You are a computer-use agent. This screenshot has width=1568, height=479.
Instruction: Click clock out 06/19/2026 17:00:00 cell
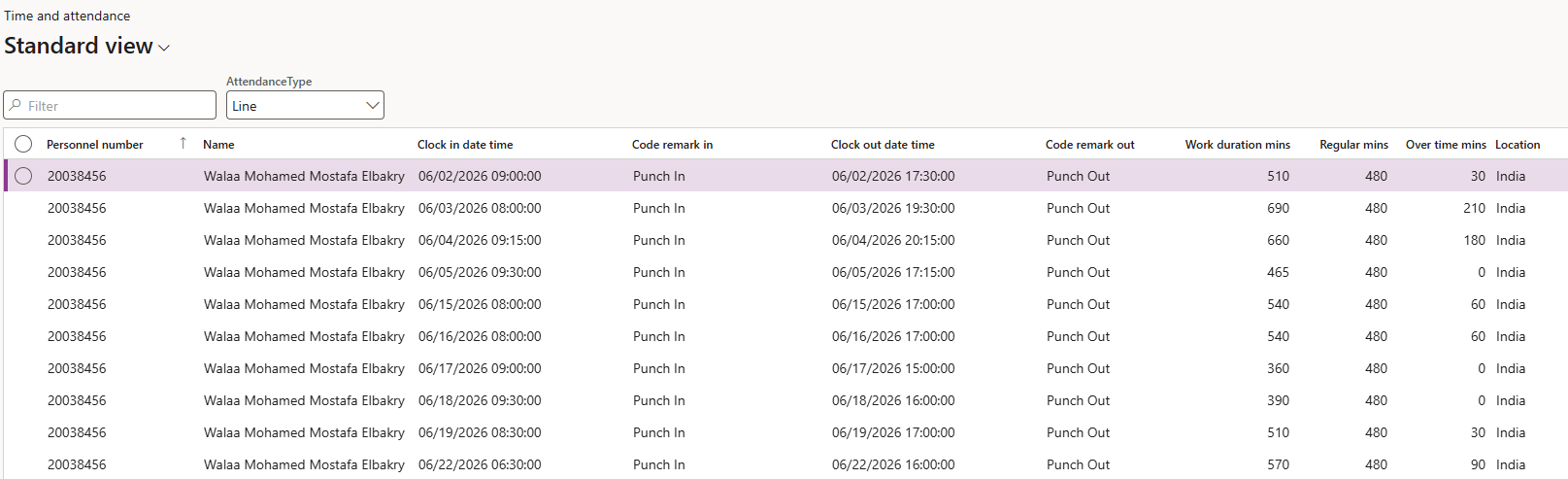tap(893, 432)
